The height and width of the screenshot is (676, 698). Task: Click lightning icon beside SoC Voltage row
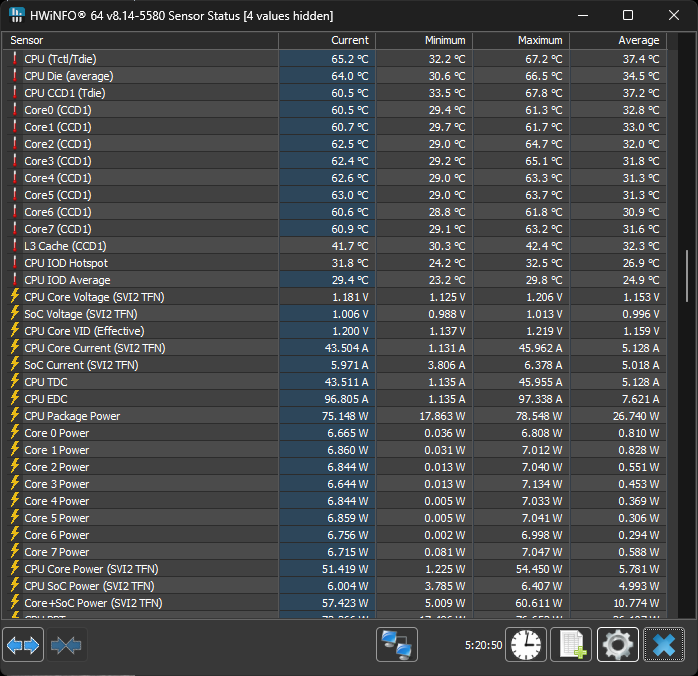point(15,313)
